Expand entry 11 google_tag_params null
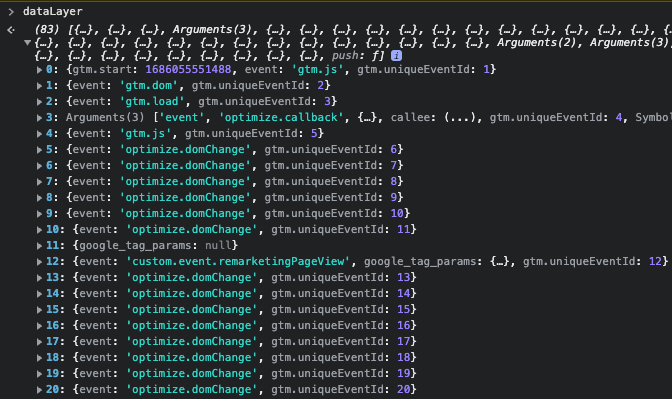672x399 pixels. click(39, 246)
